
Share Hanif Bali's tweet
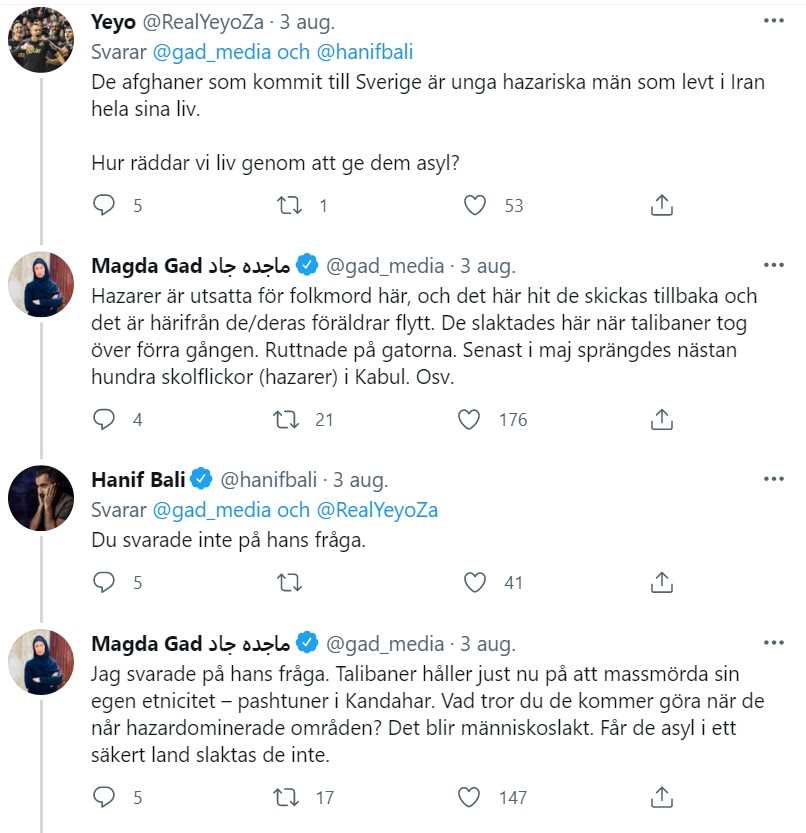[x=660, y=582]
